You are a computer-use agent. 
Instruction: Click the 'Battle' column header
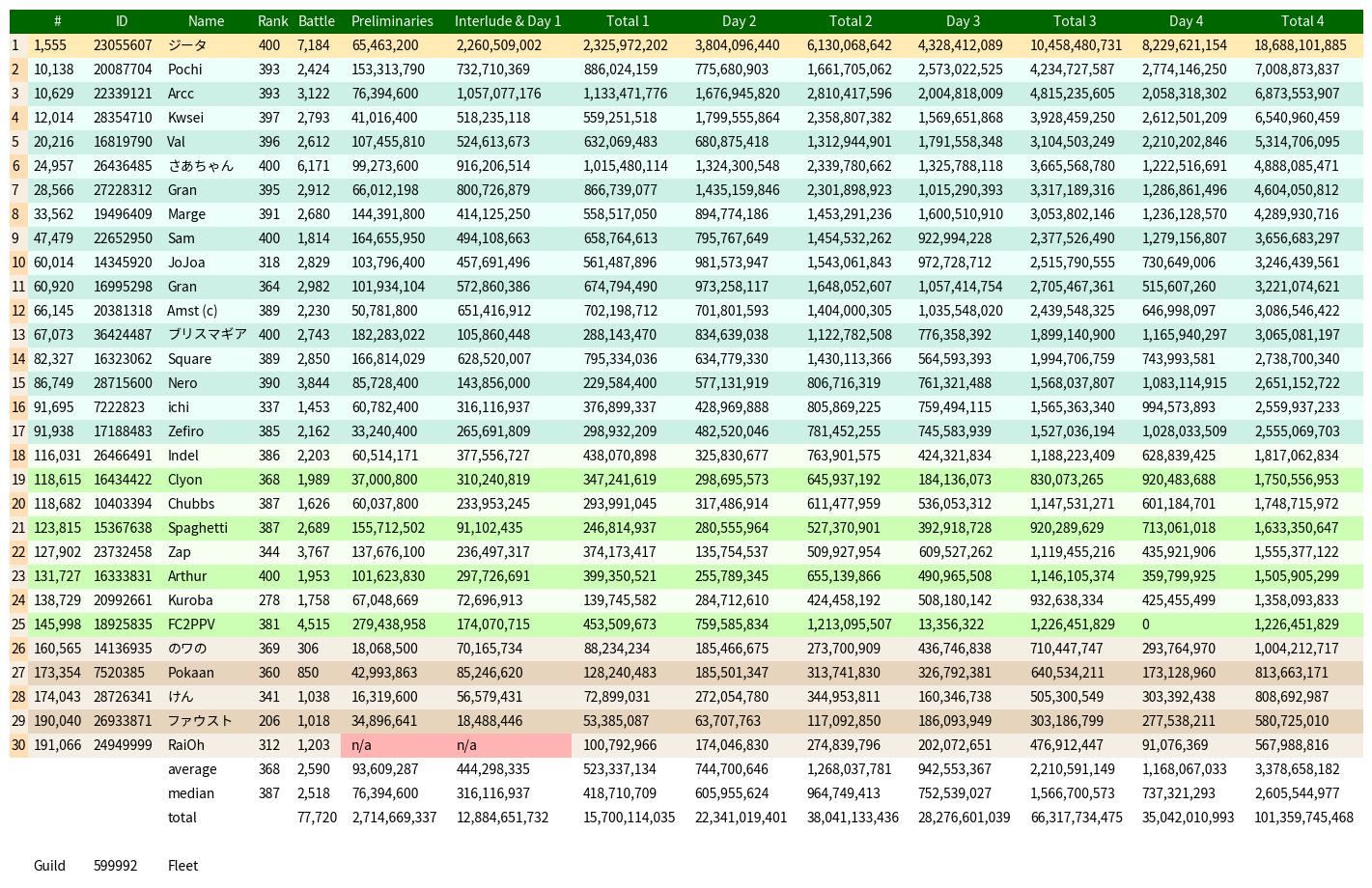click(317, 21)
